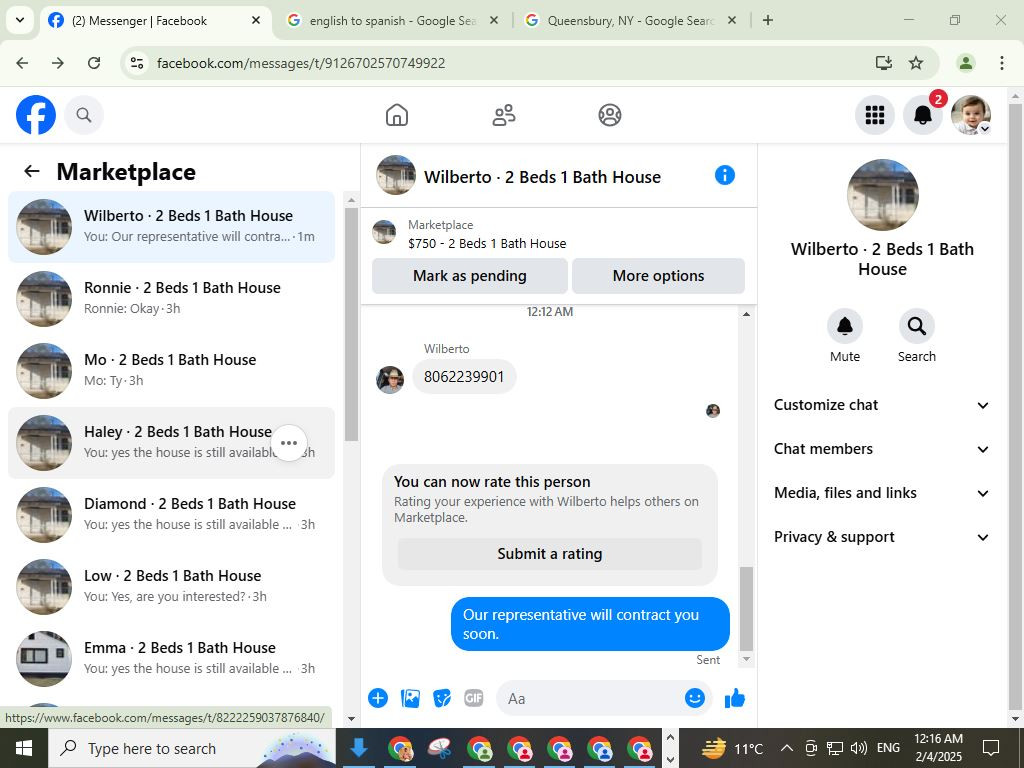Open Windows notification center icon

click(x=991, y=748)
